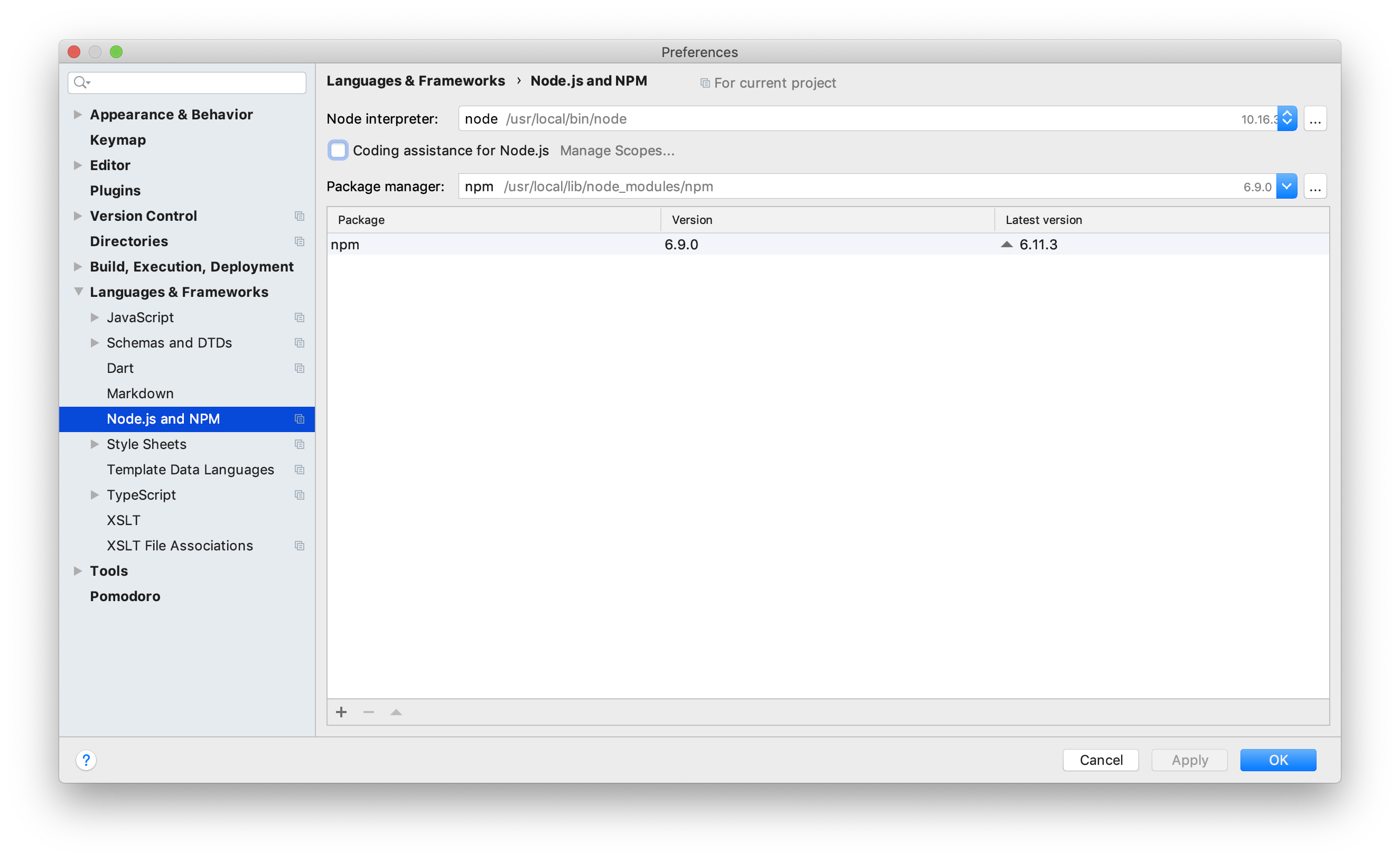Expand the Tools section
Image resolution: width=1400 pixels, height=861 pixels.
point(78,570)
